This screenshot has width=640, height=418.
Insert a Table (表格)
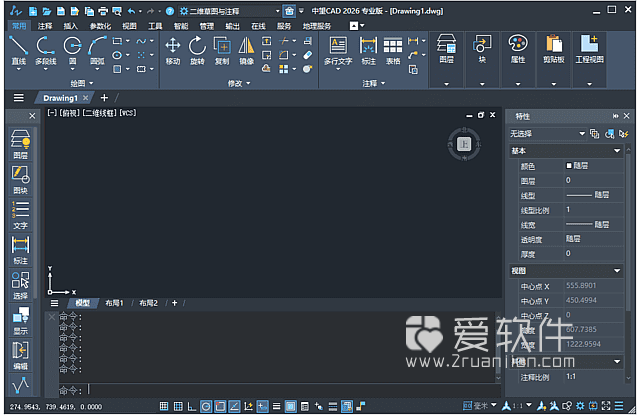coord(393,50)
